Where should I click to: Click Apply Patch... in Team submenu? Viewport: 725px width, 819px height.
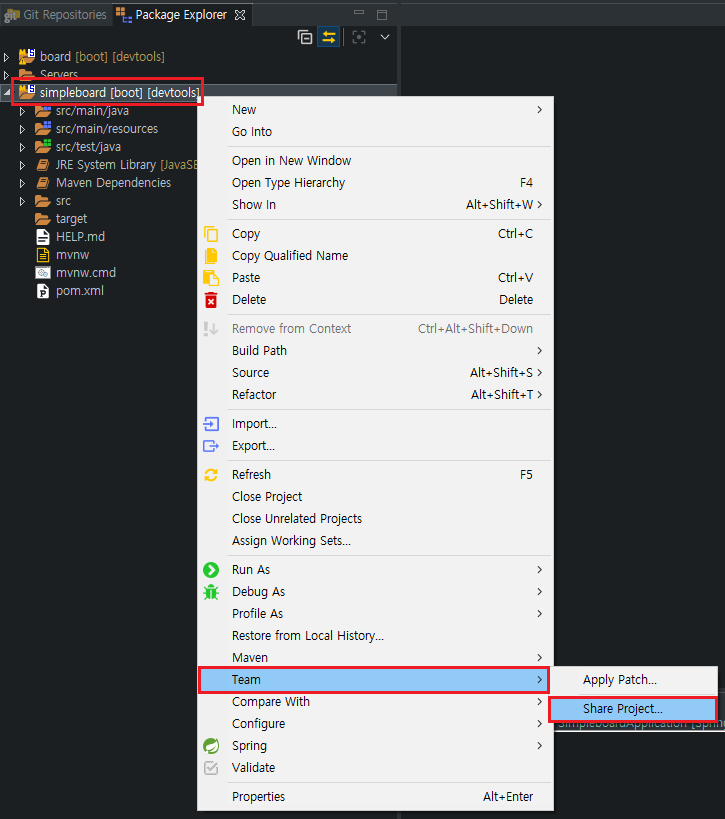pos(634,680)
